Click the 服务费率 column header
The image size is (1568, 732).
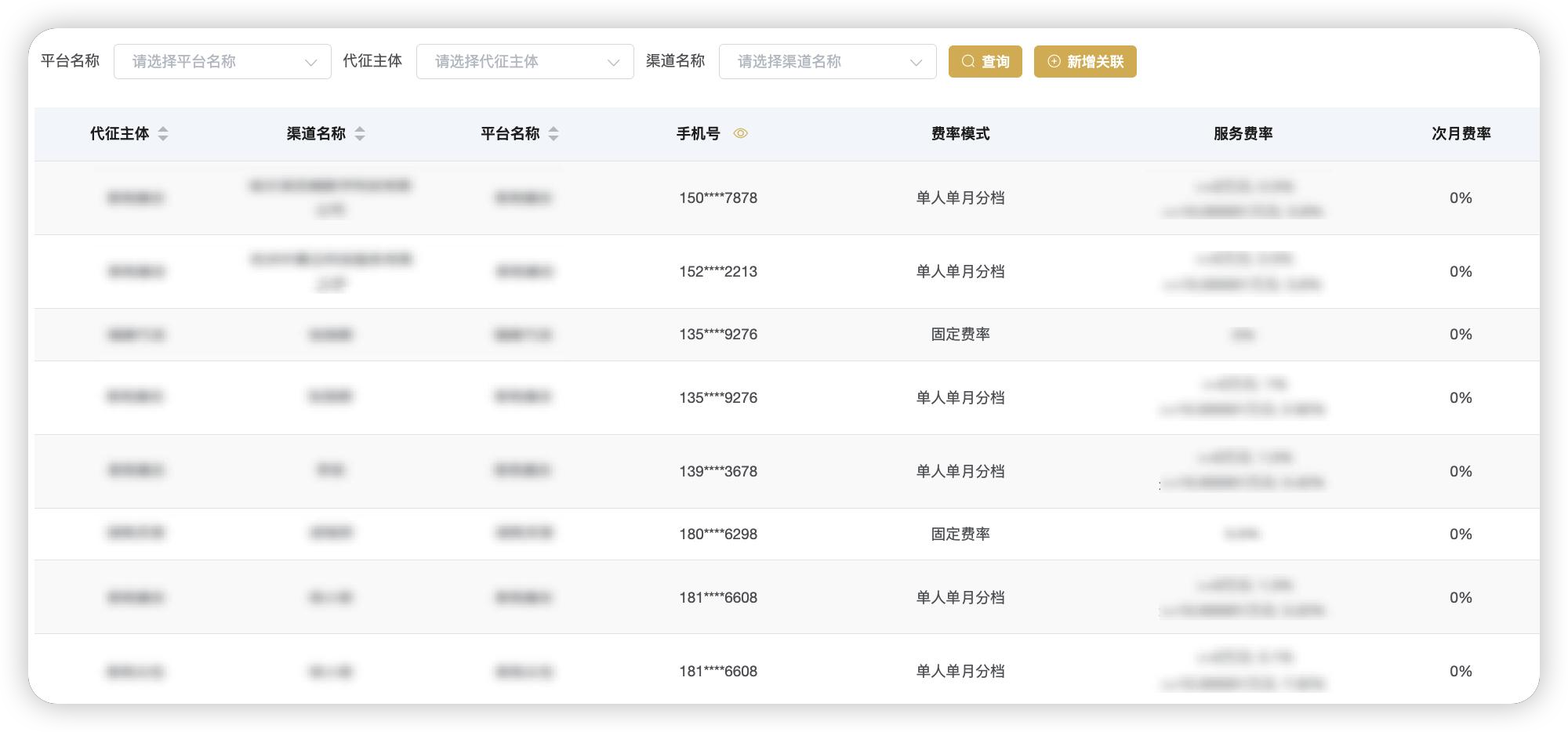tap(1243, 134)
